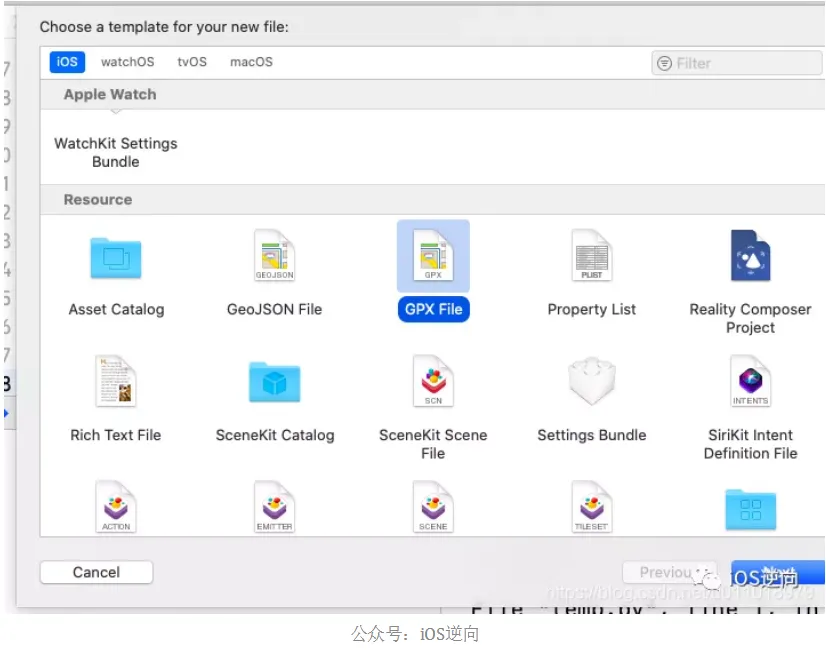Click the Property List label
This screenshot has height=652, width=826.
[592, 309]
